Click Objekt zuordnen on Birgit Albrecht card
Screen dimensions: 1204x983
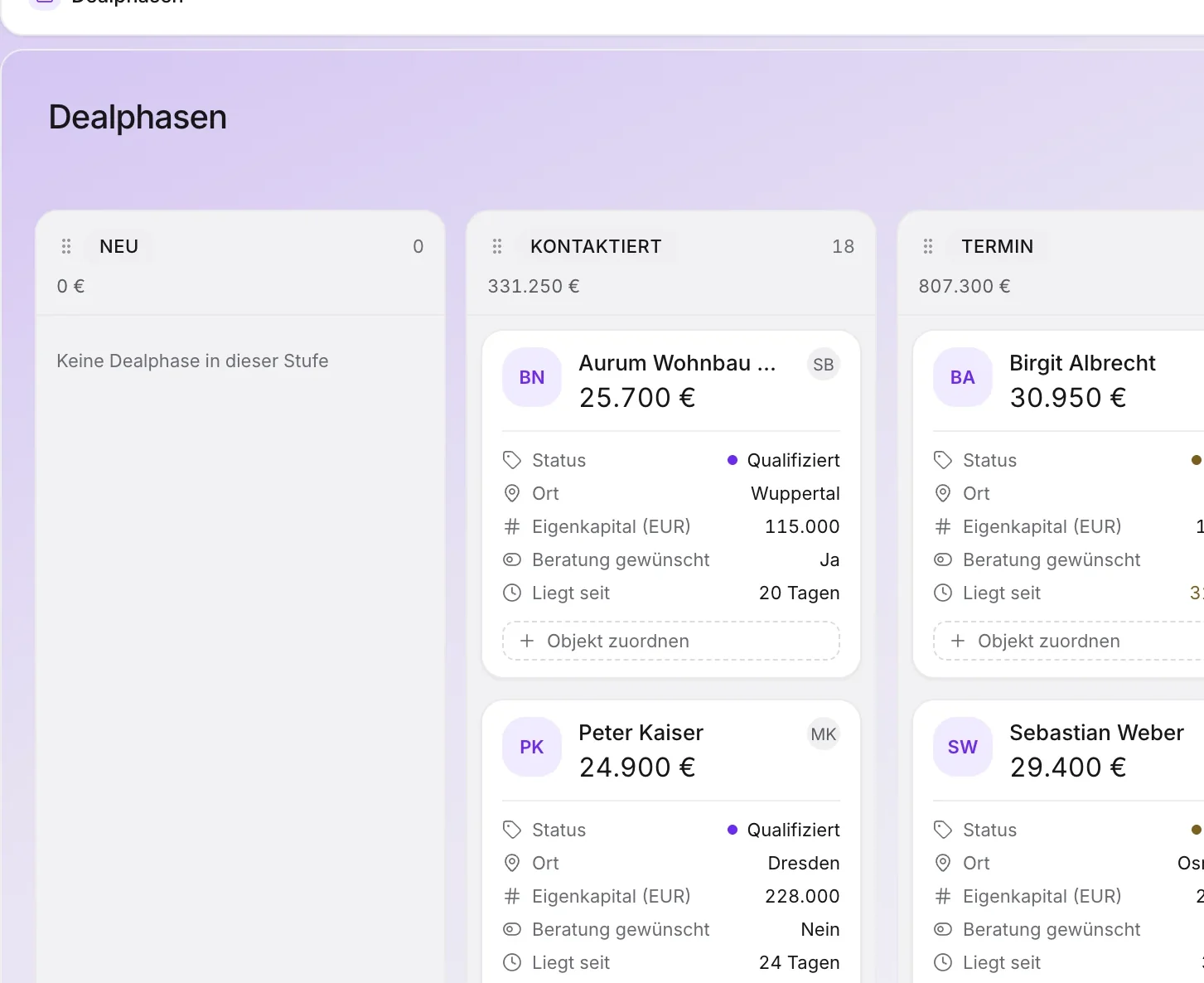[1068, 641]
